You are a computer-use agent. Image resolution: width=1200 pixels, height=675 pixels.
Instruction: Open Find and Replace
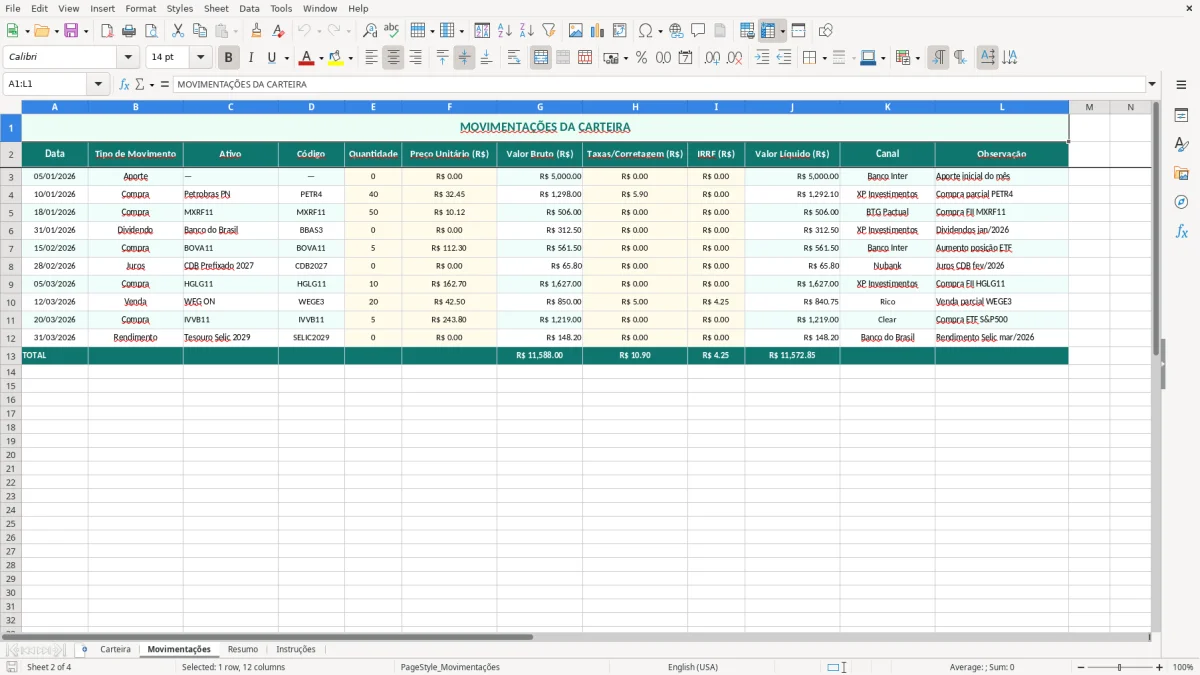[370, 31]
